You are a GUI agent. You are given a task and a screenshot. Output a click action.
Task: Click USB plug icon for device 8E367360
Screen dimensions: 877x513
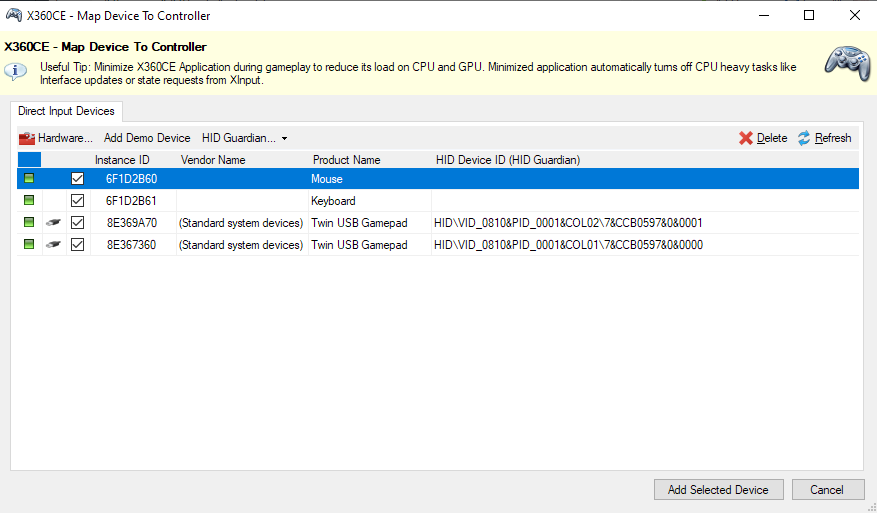(x=54, y=245)
